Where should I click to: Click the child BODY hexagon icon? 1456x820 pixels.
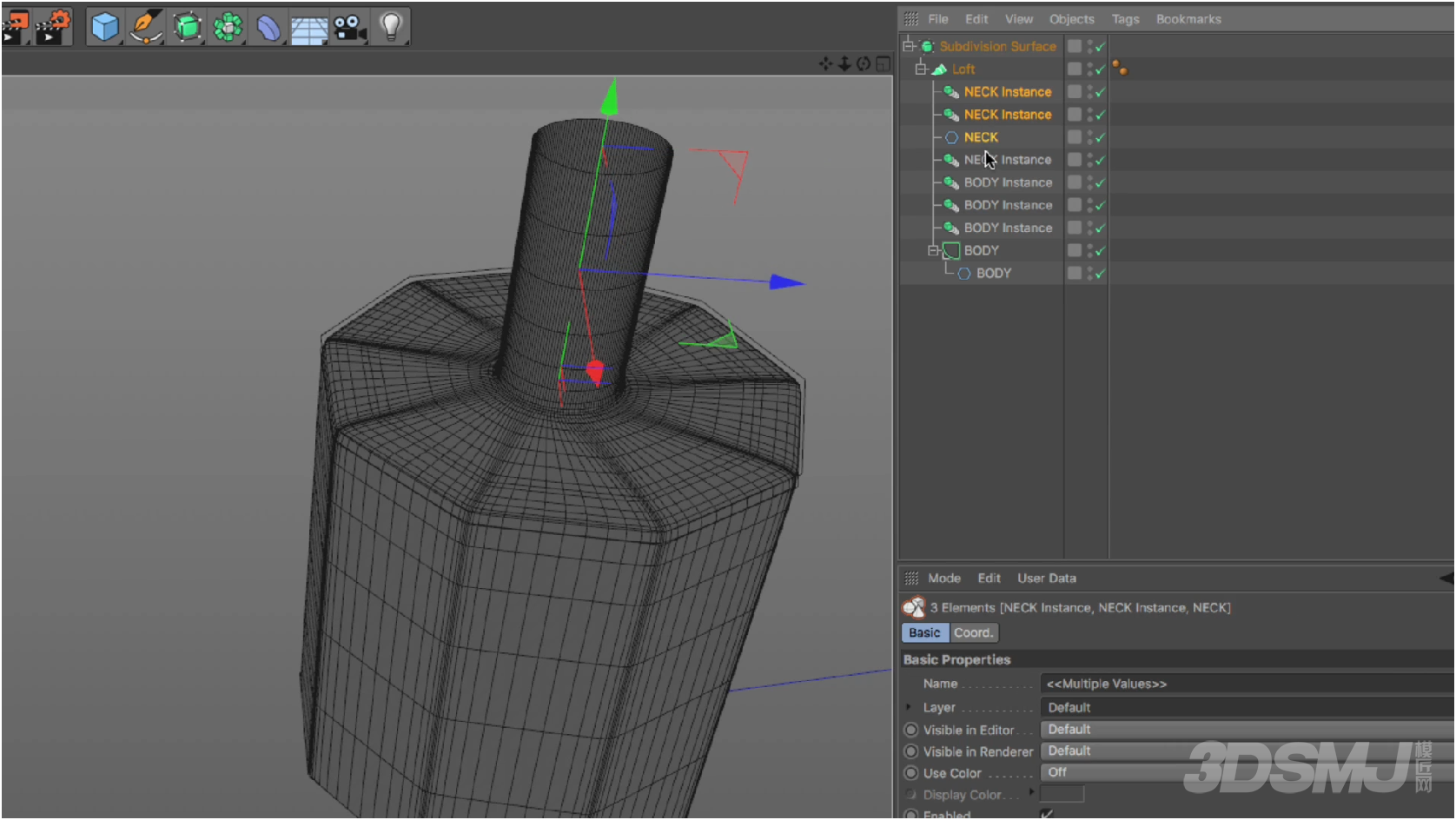pos(964,273)
